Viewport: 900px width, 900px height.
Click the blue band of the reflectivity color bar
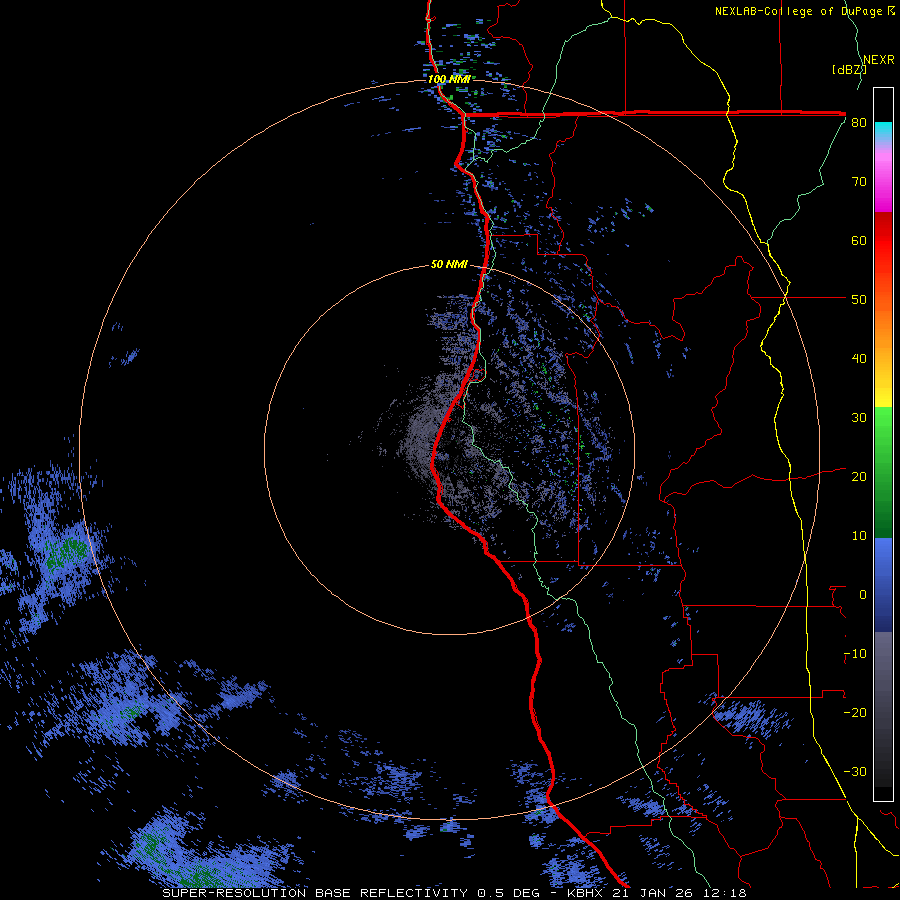(883, 585)
